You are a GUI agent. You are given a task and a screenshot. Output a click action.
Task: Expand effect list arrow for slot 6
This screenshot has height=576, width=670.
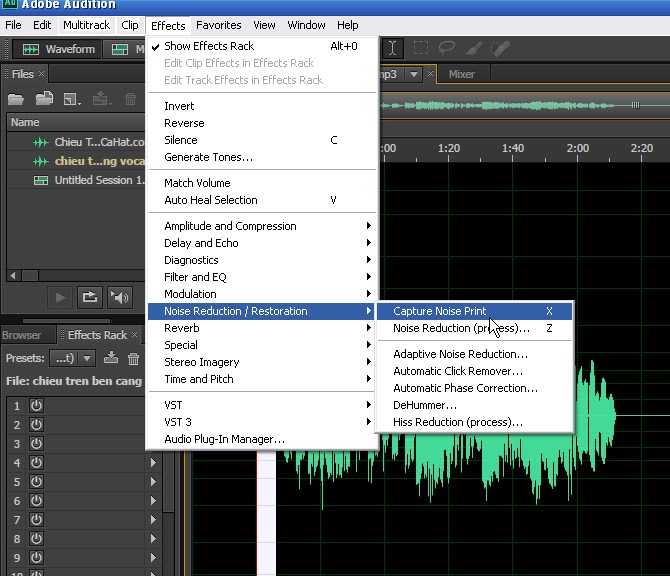tap(153, 500)
